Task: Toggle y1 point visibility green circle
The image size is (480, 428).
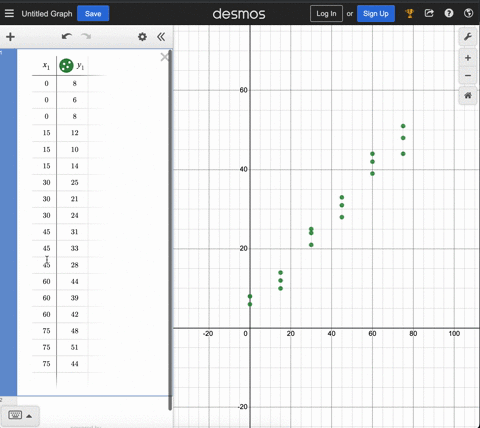Action: (66, 65)
